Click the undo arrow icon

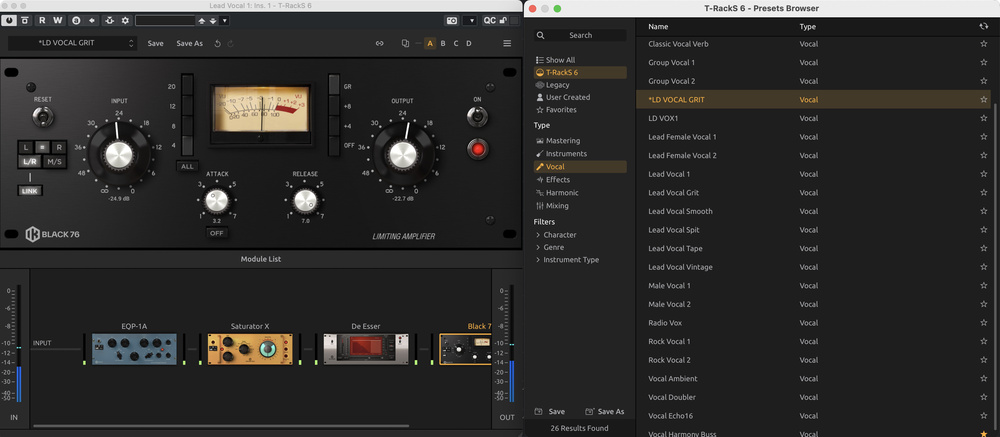tap(217, 43)
